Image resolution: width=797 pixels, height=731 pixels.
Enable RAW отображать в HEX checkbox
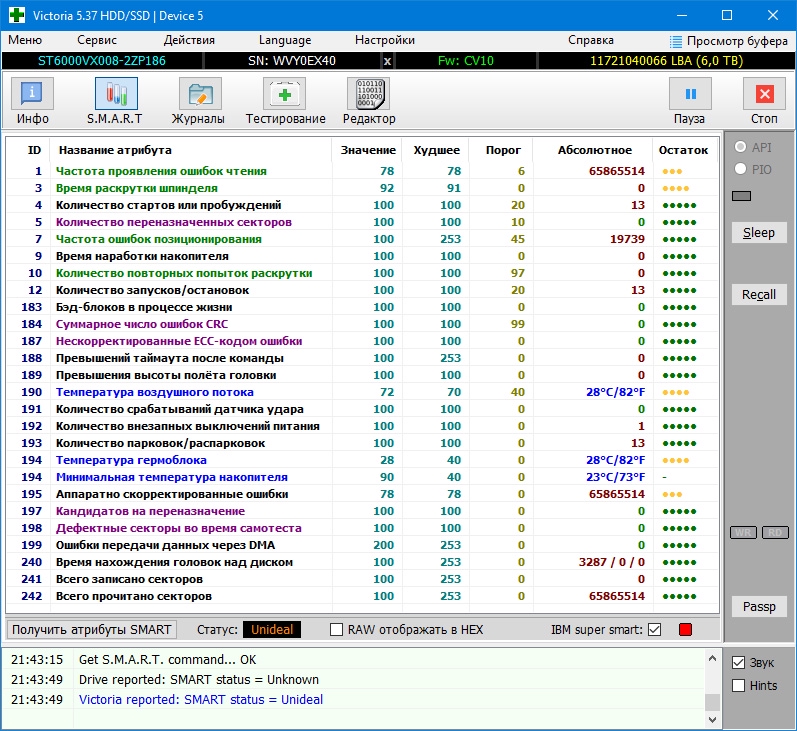point(336,629)
